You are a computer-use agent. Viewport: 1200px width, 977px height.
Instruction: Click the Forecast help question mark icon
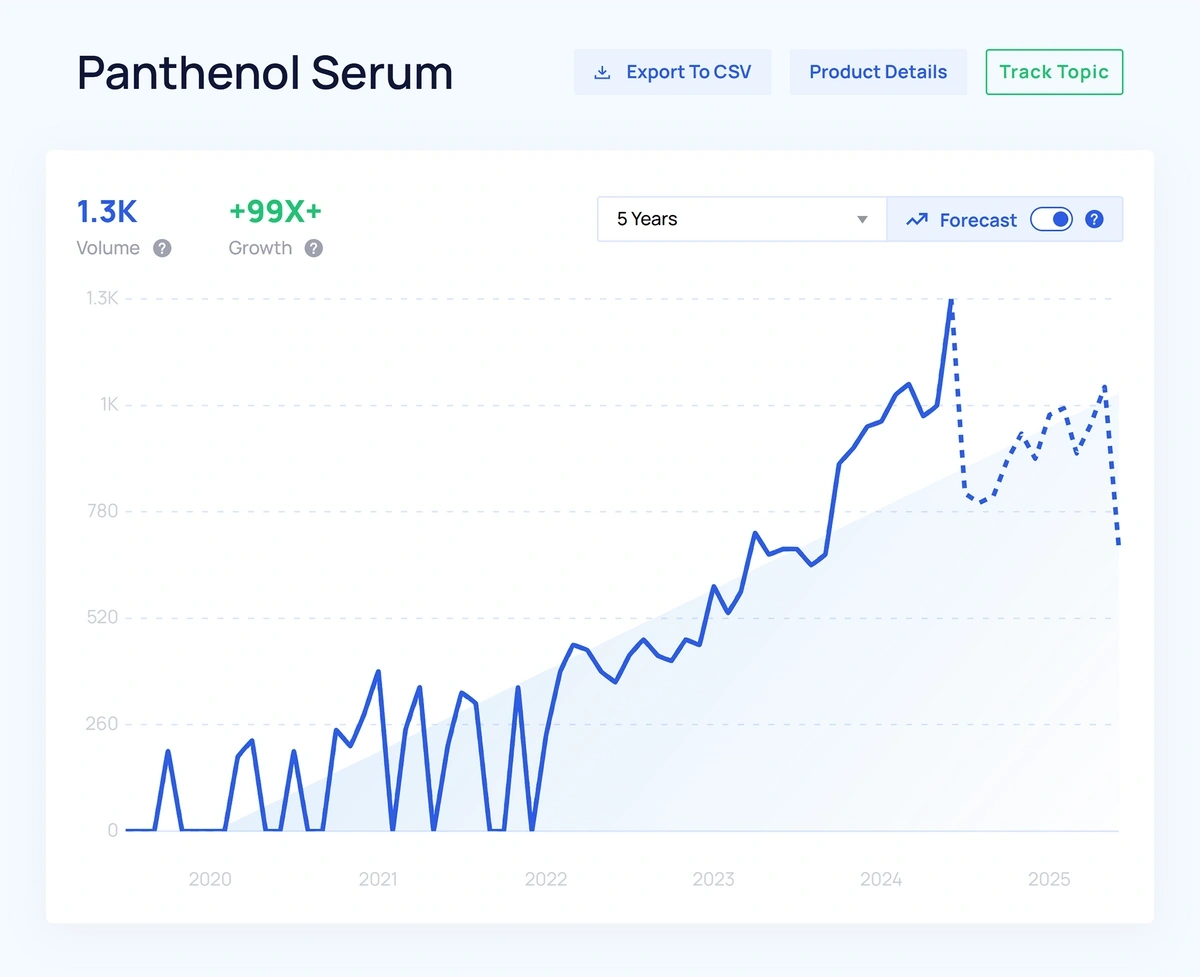tap(1095, 219)
